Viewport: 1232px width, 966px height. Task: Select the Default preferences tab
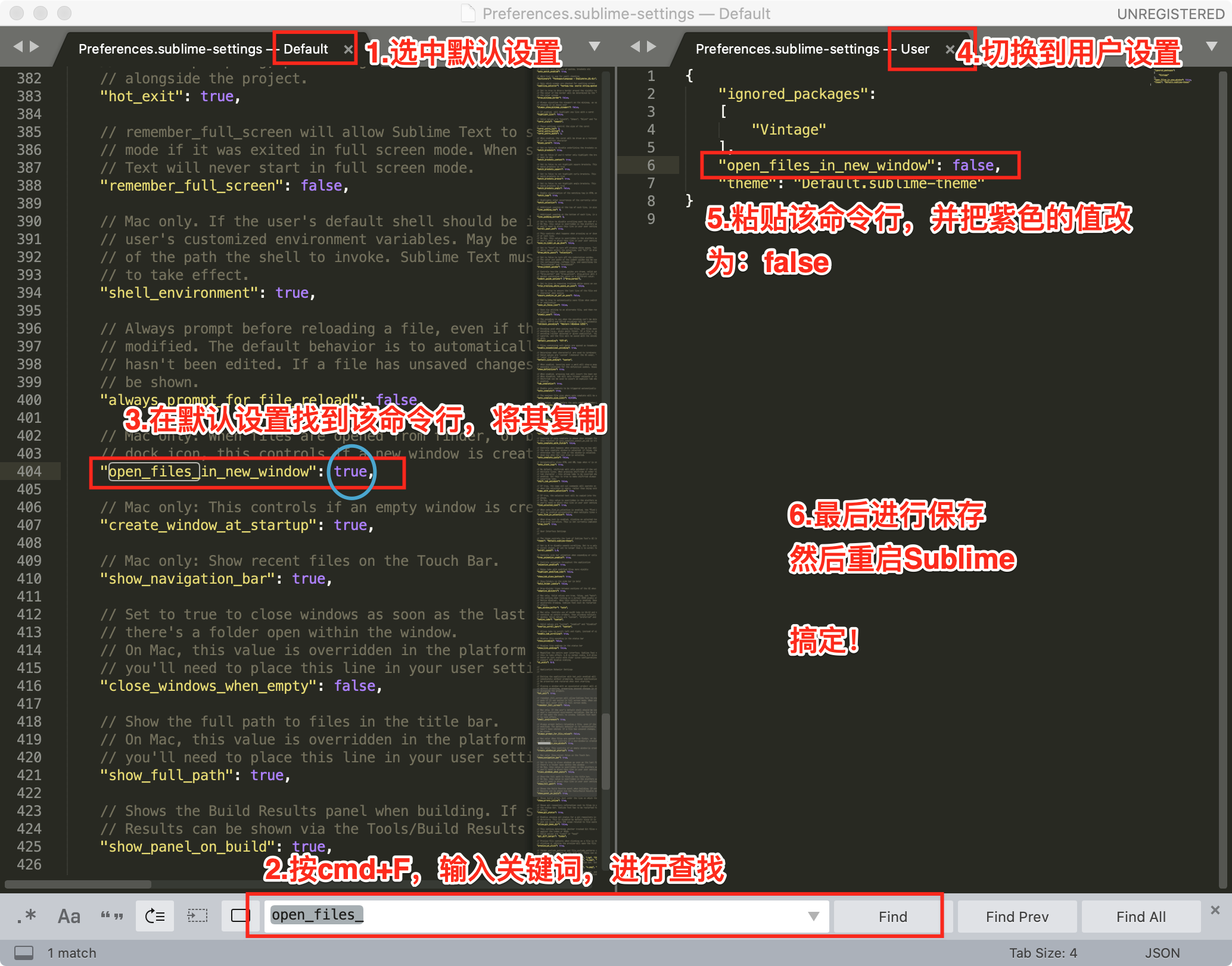click(x=203, y=49)
